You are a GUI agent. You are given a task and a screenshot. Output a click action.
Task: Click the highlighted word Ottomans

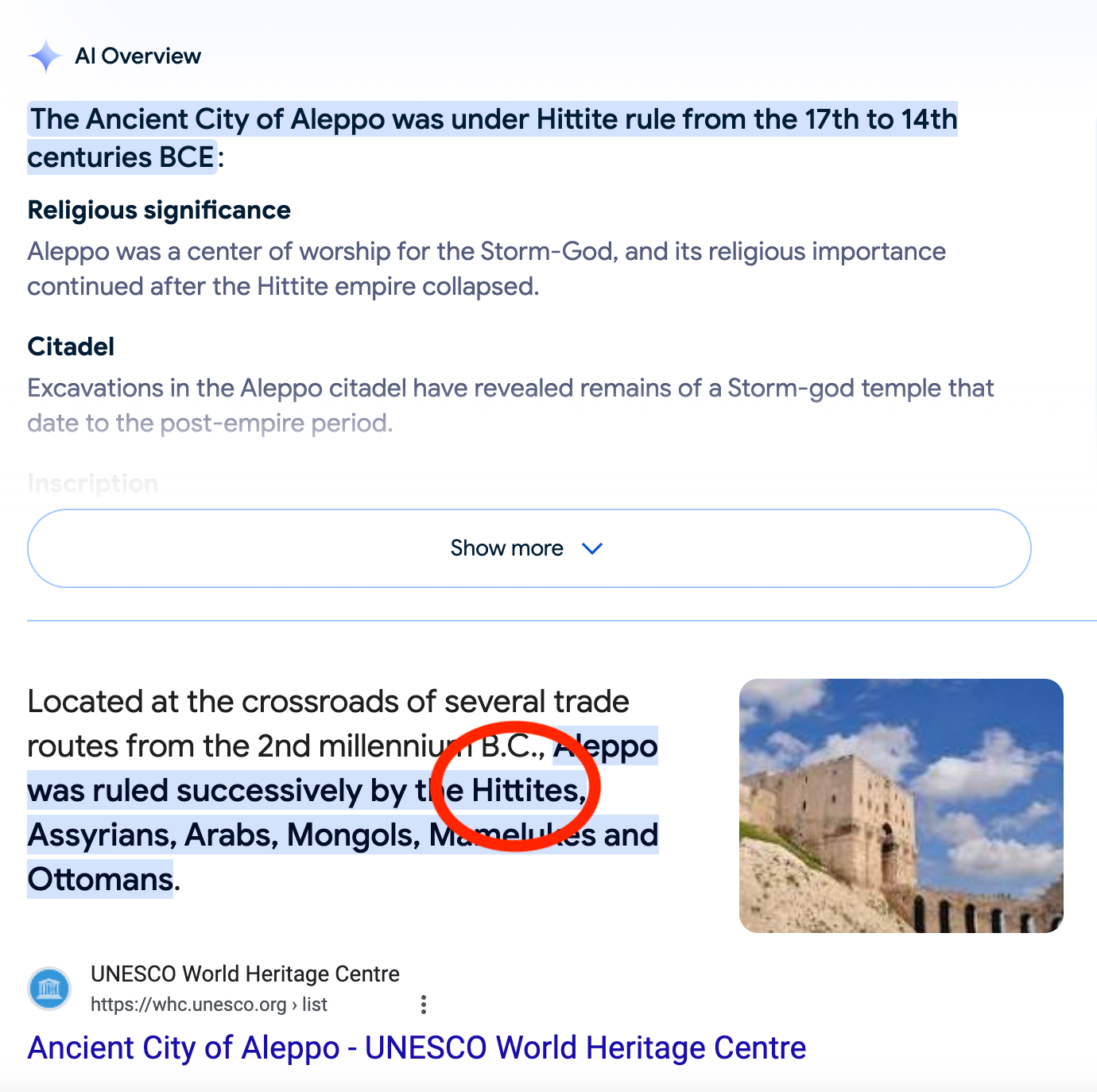[100, 880]
